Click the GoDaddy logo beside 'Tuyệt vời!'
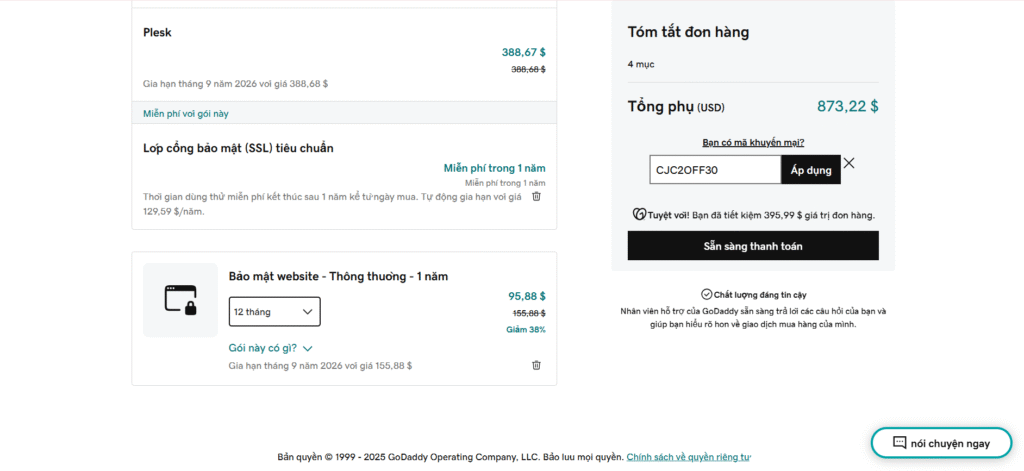This screenshot has width=1024, height=471. click(x=639, y=214)
